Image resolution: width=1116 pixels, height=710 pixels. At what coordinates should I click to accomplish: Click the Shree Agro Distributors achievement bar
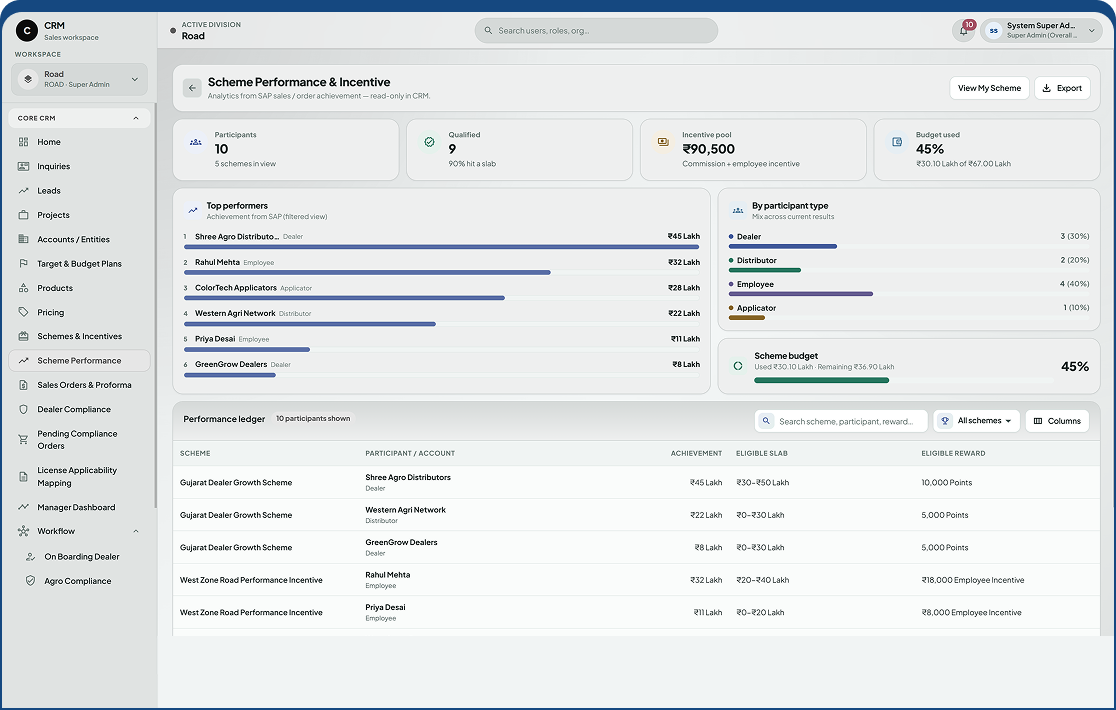point(441,247)
